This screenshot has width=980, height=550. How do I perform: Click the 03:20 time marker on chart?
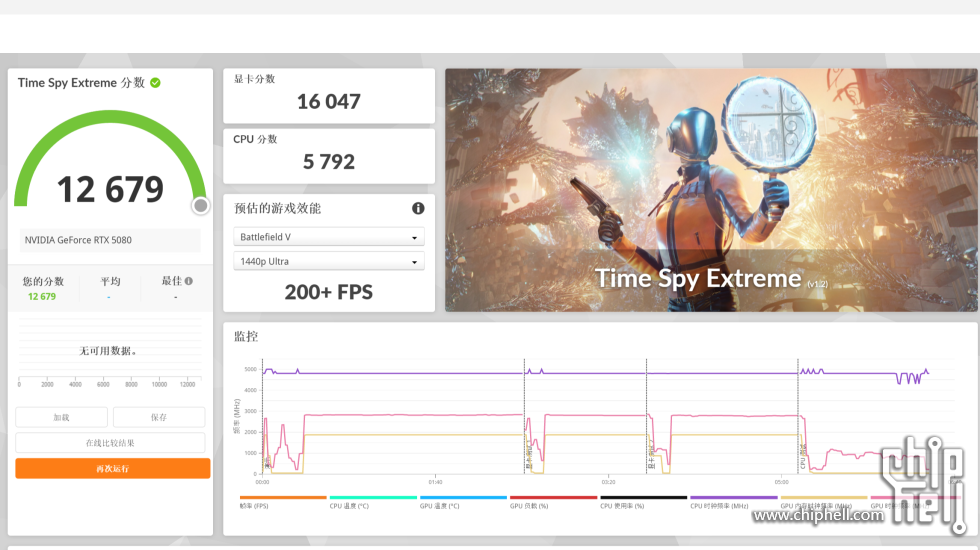(609, 482)
